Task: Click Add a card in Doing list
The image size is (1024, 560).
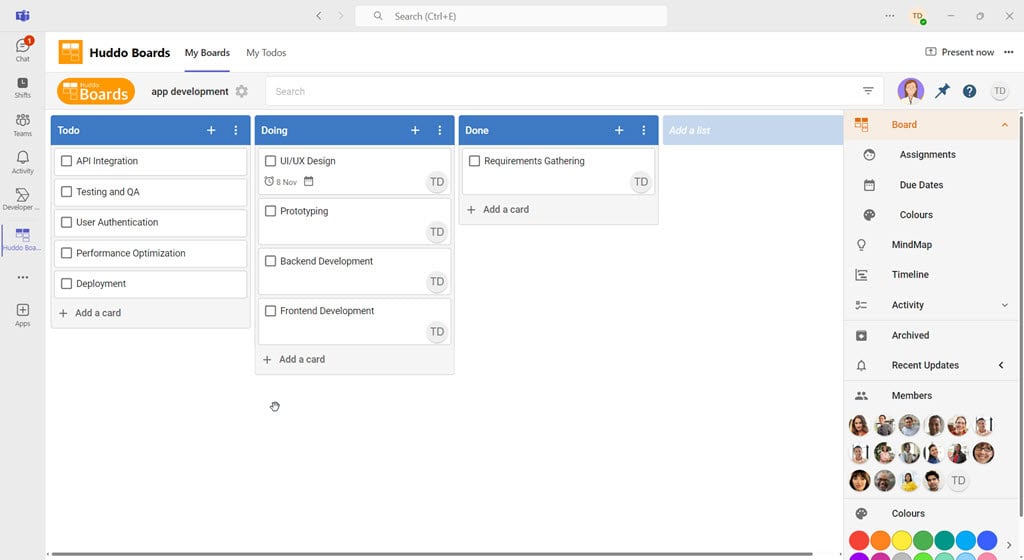Action: coord(294,360)
